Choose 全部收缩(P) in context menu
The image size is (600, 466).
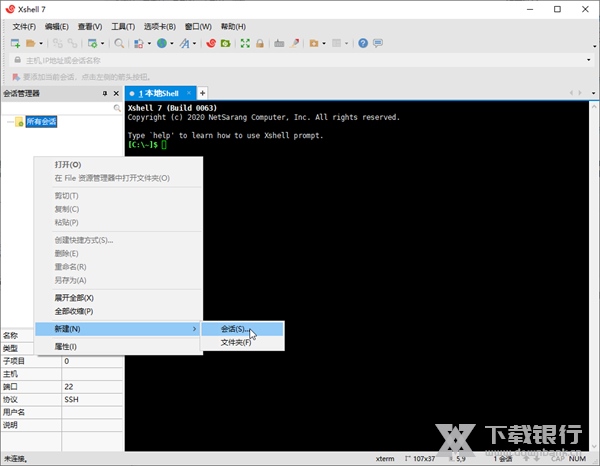coord(118,311)
